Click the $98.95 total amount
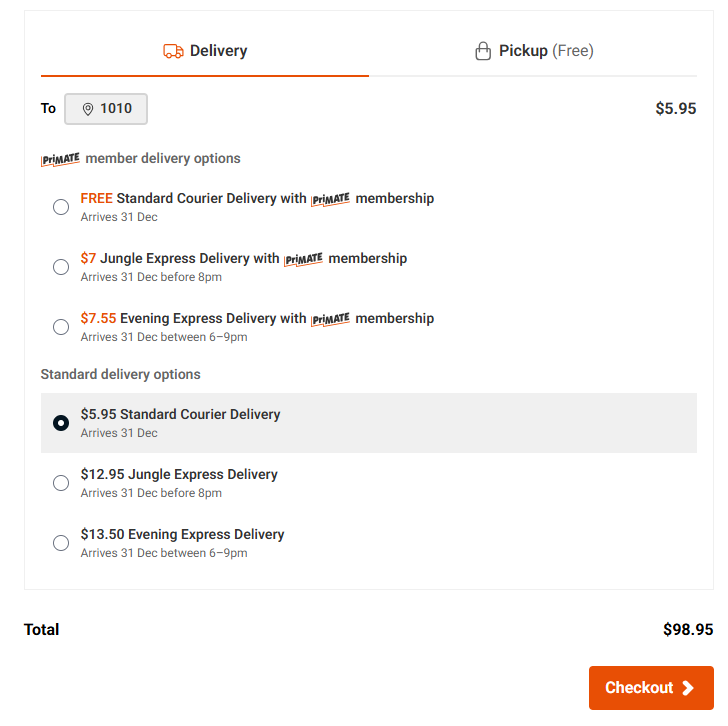The image size is (728, 726). pyautogui.click(x=688, y=630)
